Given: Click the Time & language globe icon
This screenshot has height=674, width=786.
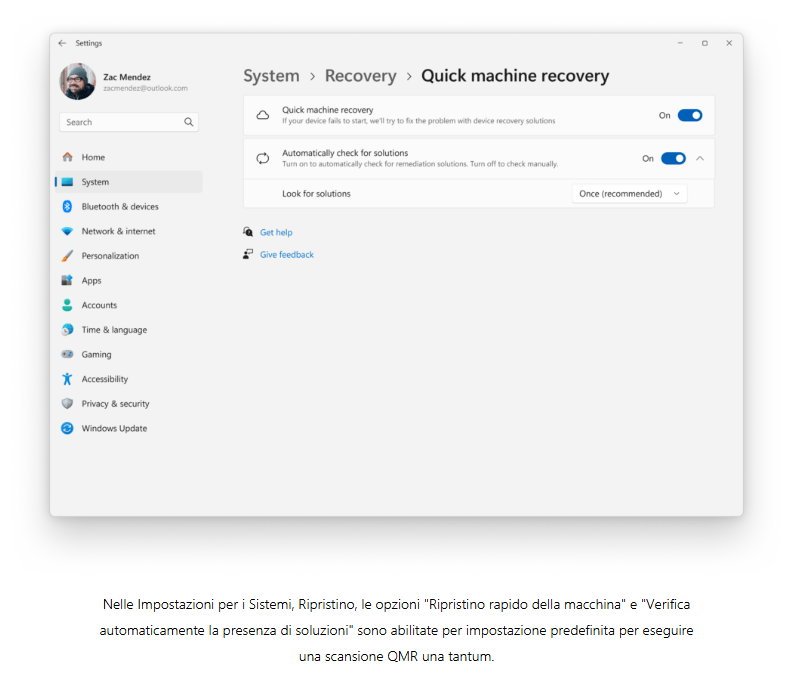Looking at the screenshot, I should [x=67, y=329].
